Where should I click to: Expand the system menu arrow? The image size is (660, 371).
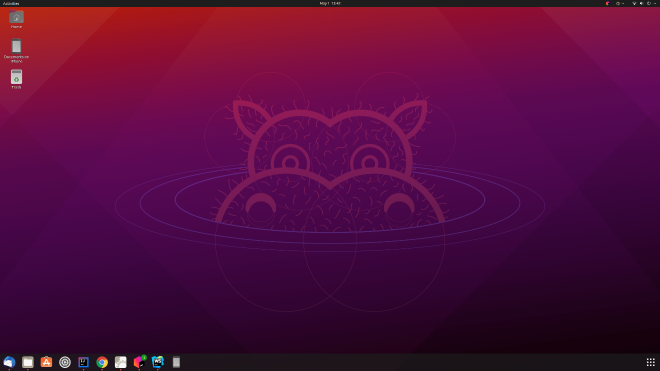(655, 3)
